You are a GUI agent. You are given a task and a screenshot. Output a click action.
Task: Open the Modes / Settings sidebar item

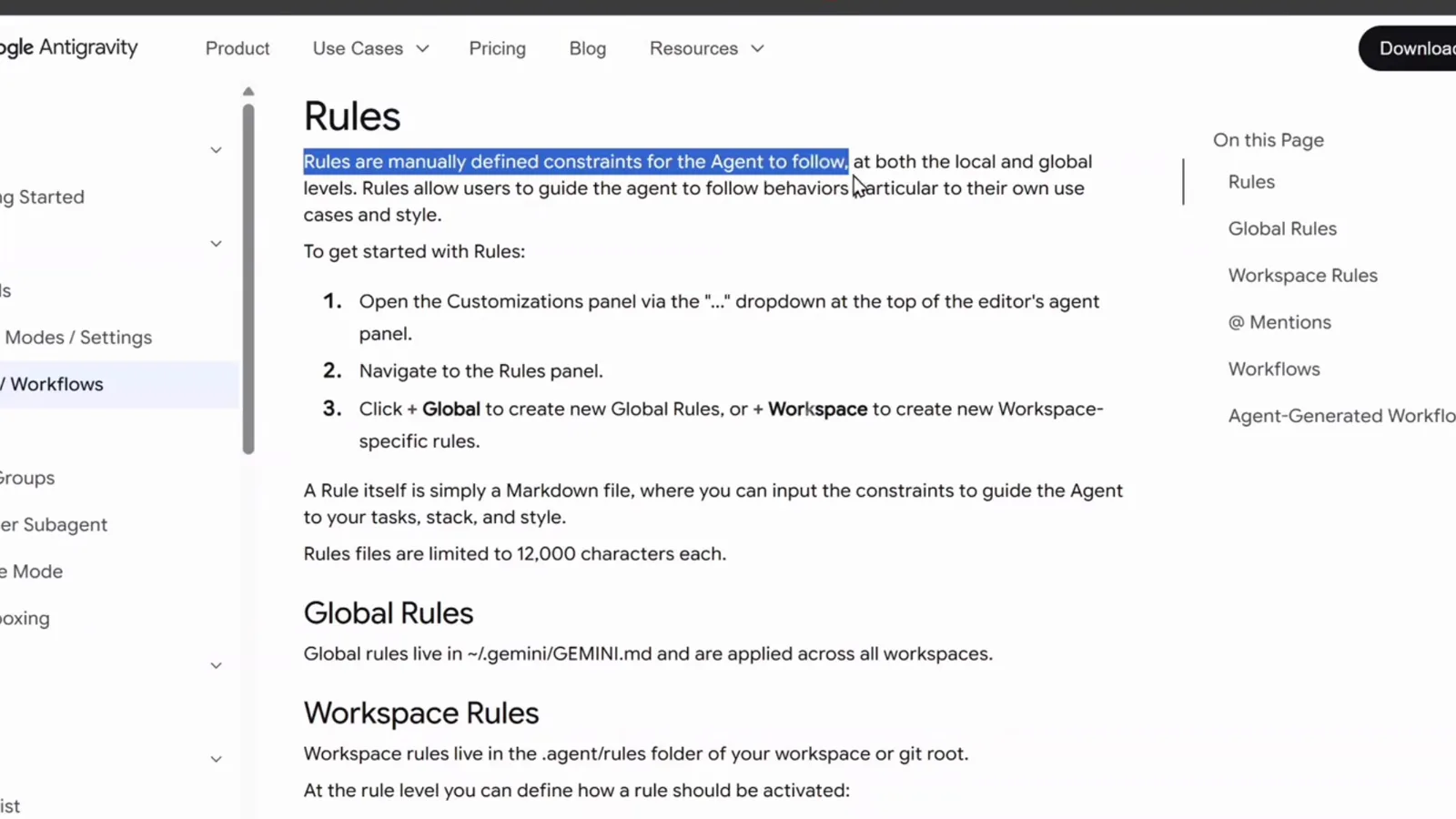pyautogui.click(x=78, y=337)
